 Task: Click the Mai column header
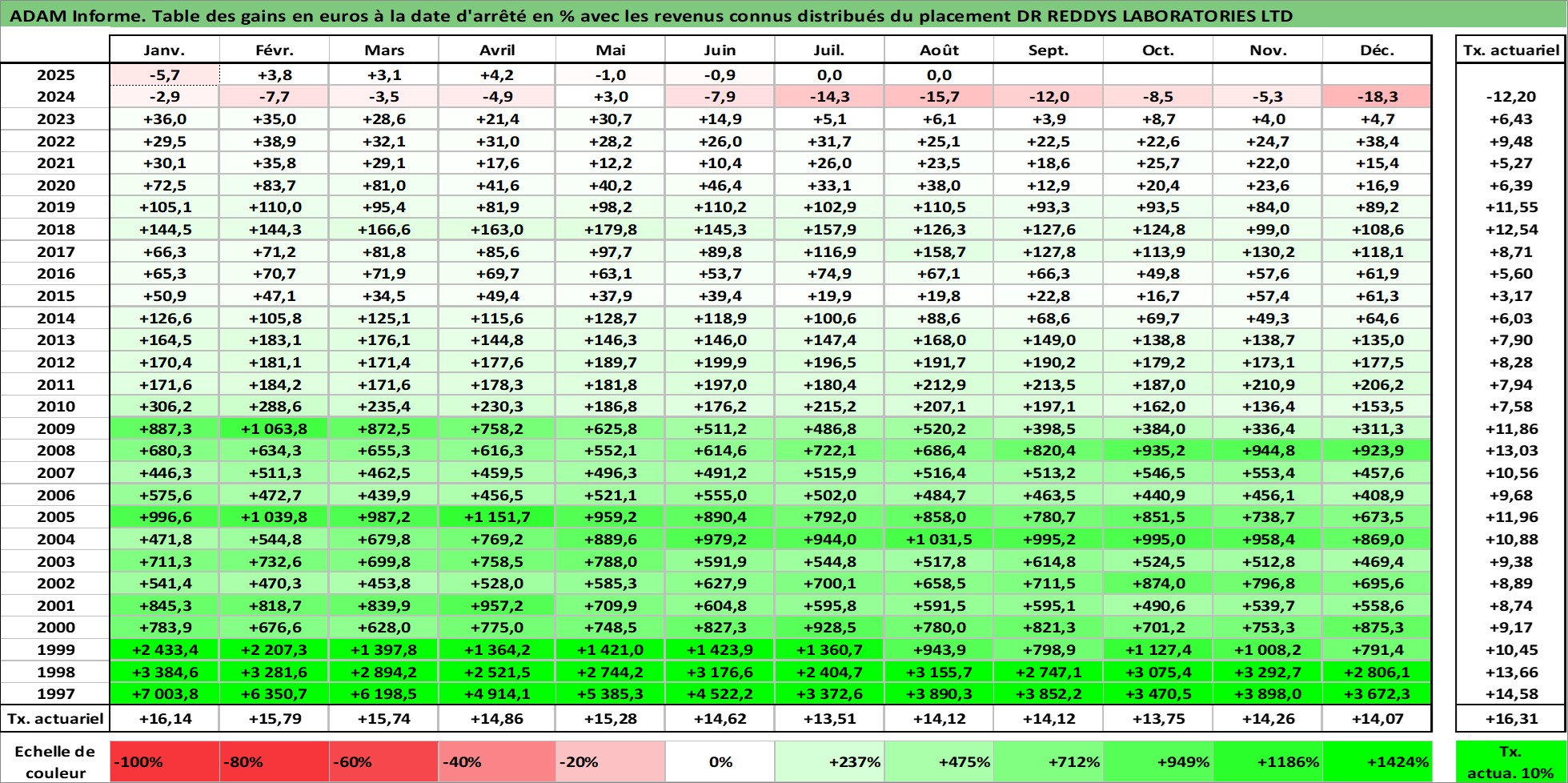[x=611, y=50]
